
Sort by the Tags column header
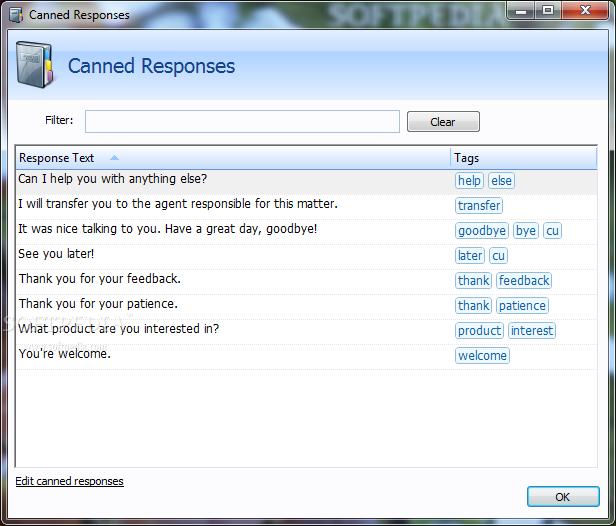524,158
